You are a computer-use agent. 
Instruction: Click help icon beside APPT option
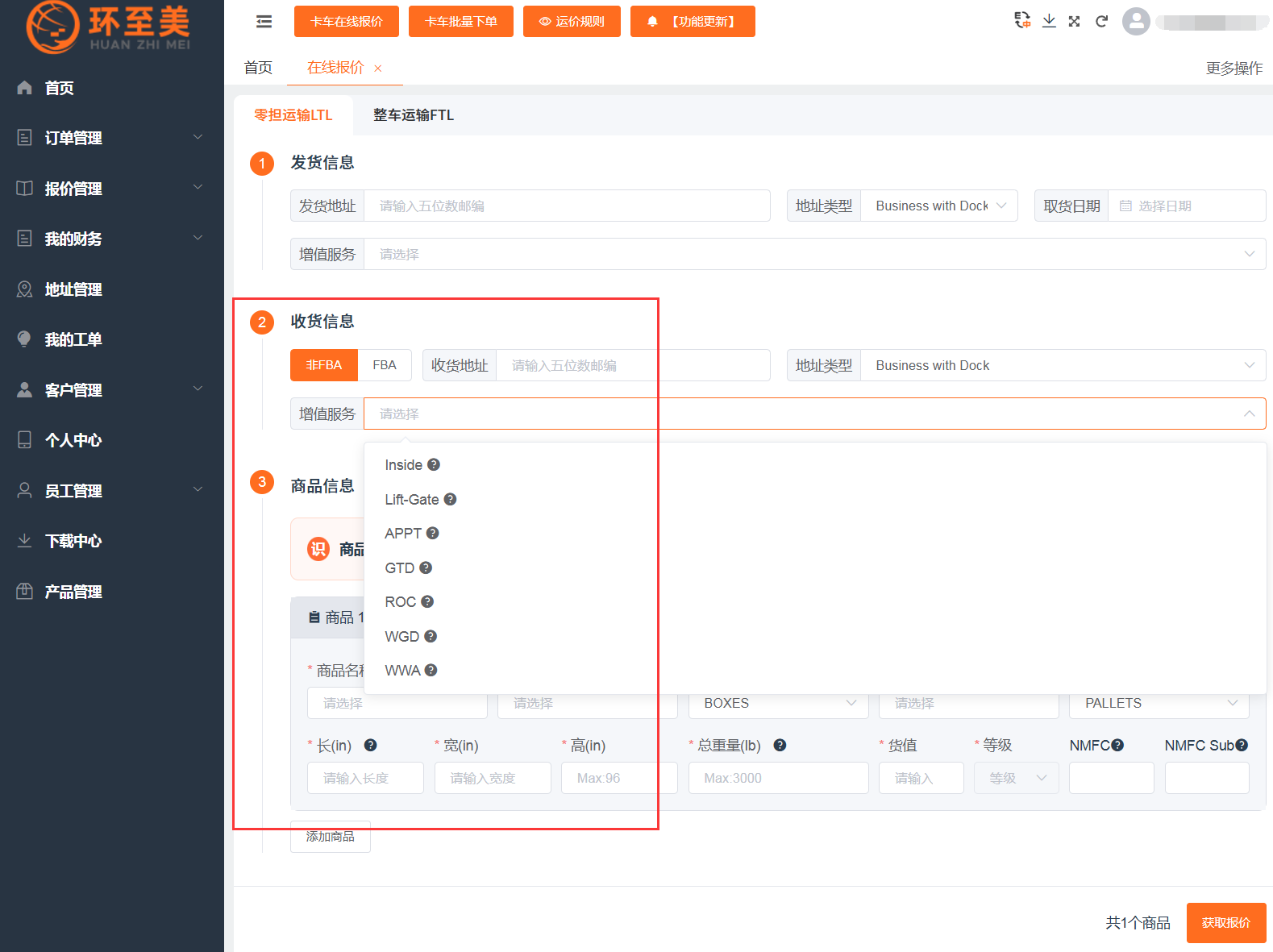(433, 533)
